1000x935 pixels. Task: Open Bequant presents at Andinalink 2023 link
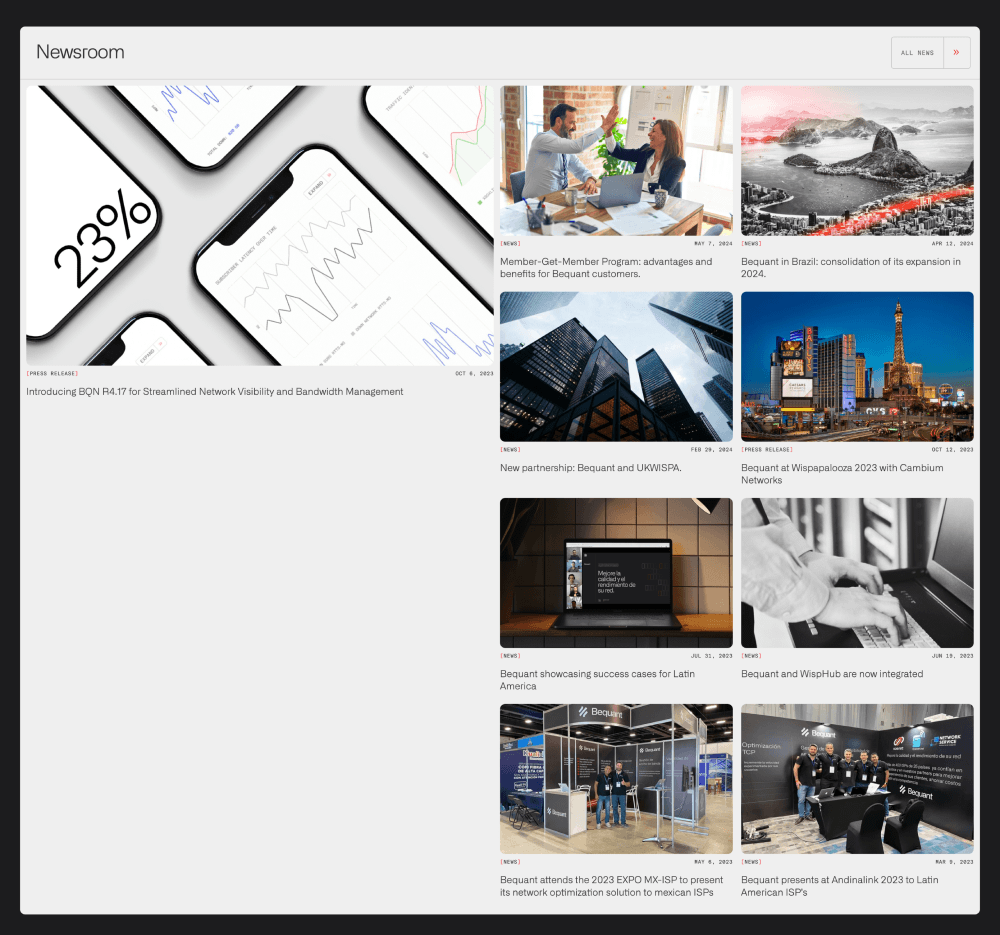[x=839, y=886]
